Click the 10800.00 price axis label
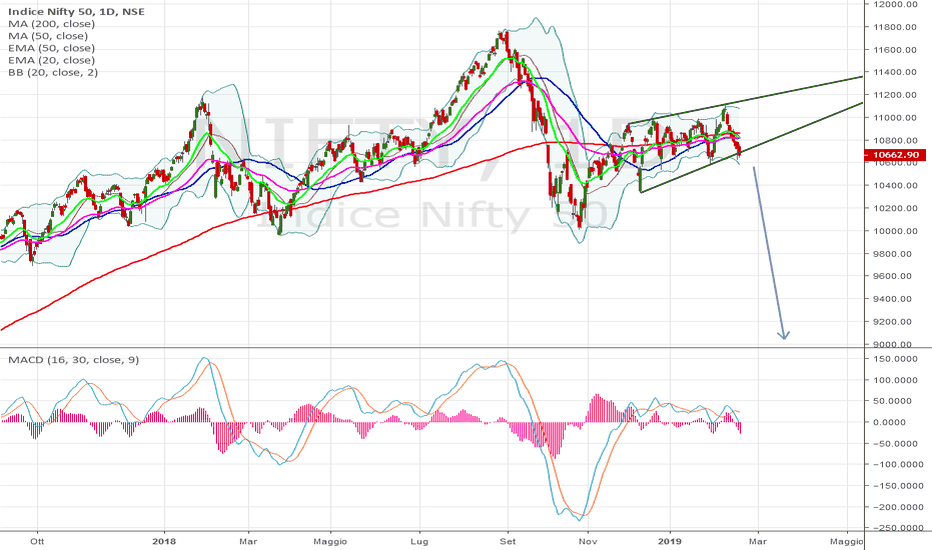932x550 pixels. point(895,140)
